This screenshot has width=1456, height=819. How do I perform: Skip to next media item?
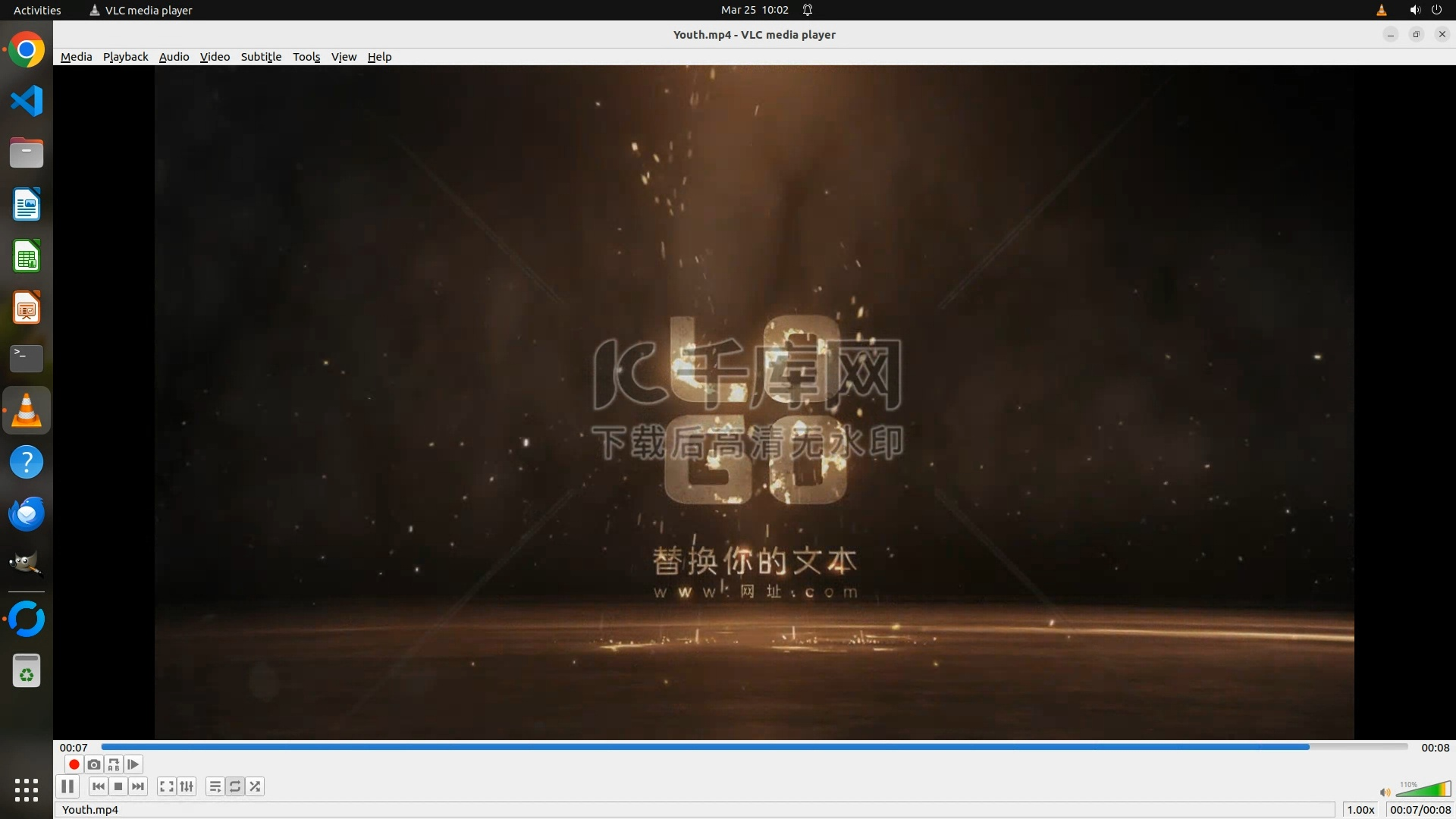(138, 786)
